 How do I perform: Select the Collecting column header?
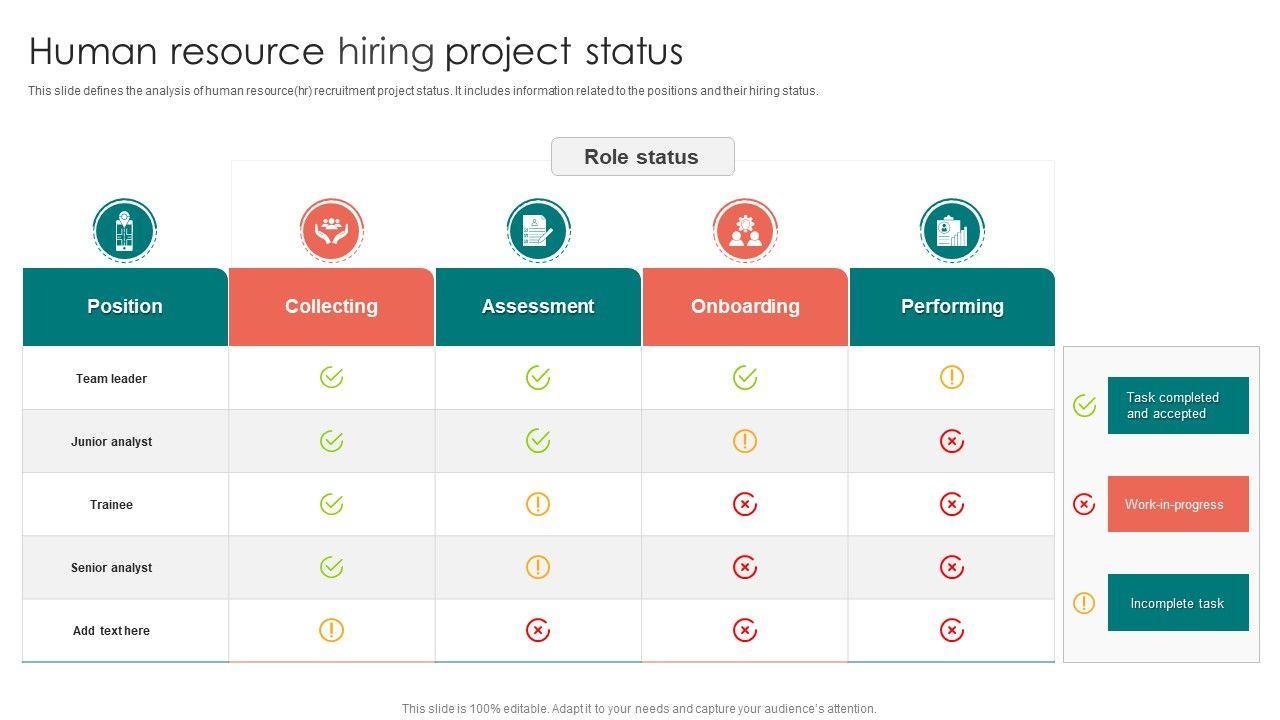[x=331, y=307]
